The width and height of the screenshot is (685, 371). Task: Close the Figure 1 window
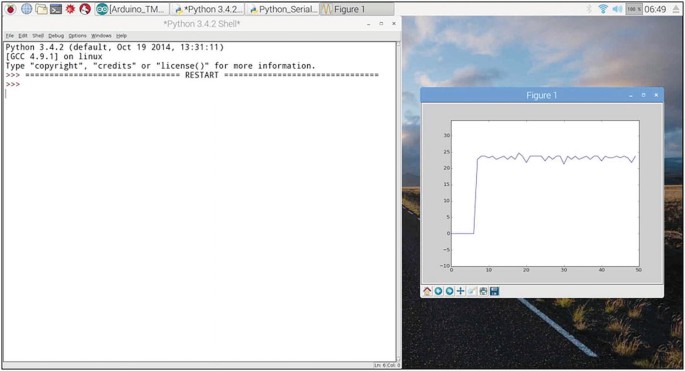pyautogui.click(x=656, y=95)
